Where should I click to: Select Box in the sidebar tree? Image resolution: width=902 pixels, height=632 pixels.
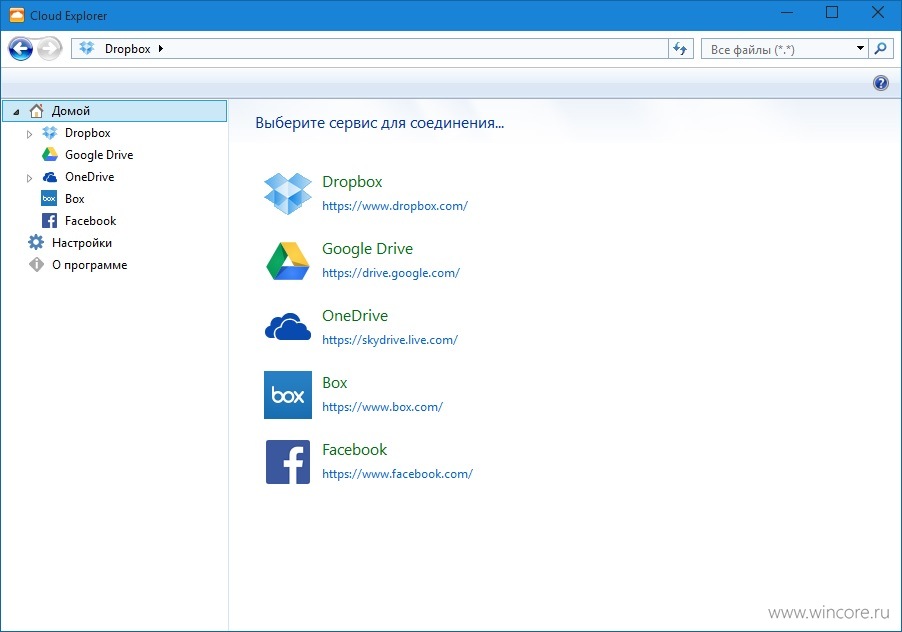click(75, 198)
